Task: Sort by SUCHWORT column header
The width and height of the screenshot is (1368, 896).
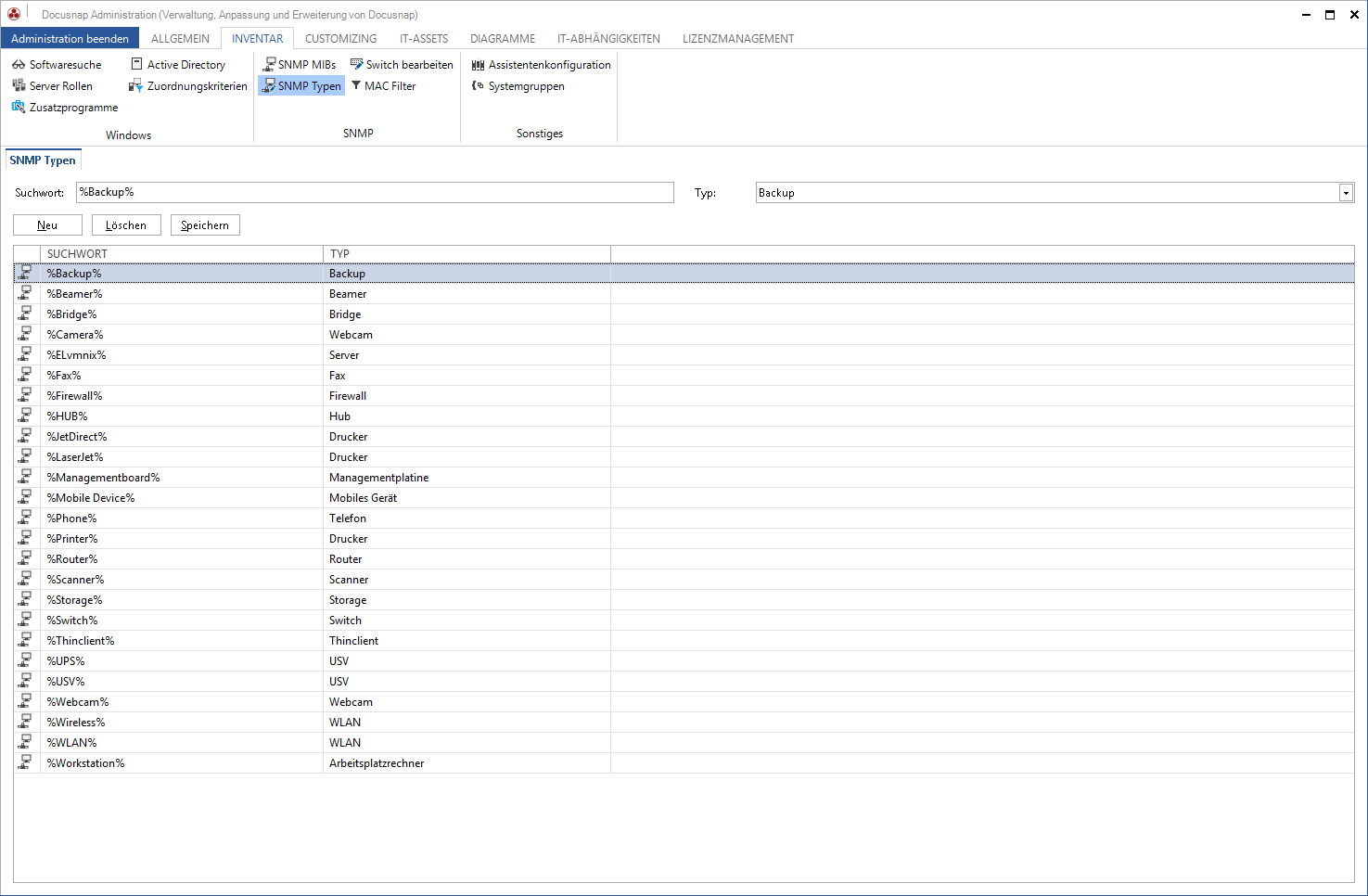Action: (x=182, y=253)
